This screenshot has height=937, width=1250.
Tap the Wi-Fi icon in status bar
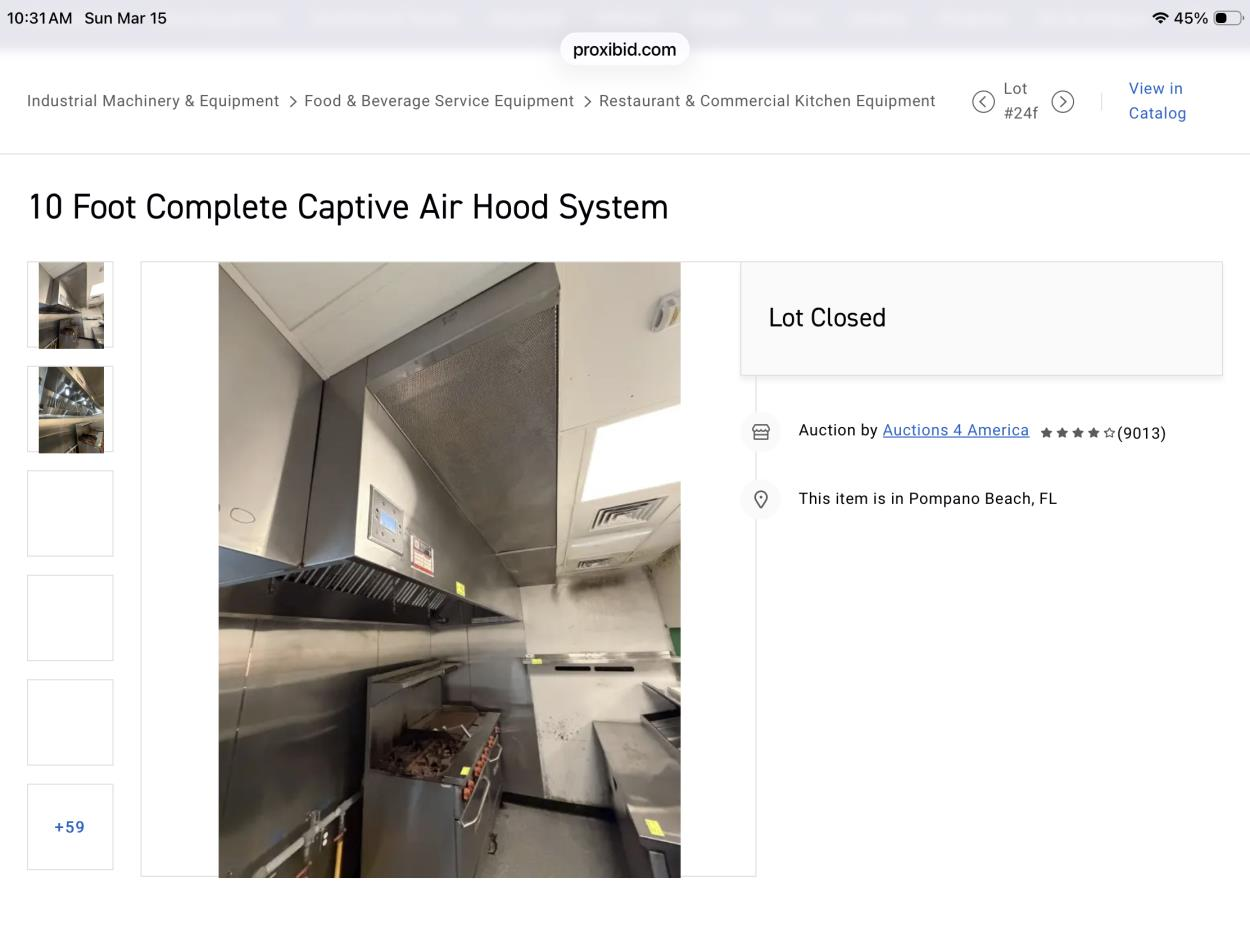pos(1160,18)
